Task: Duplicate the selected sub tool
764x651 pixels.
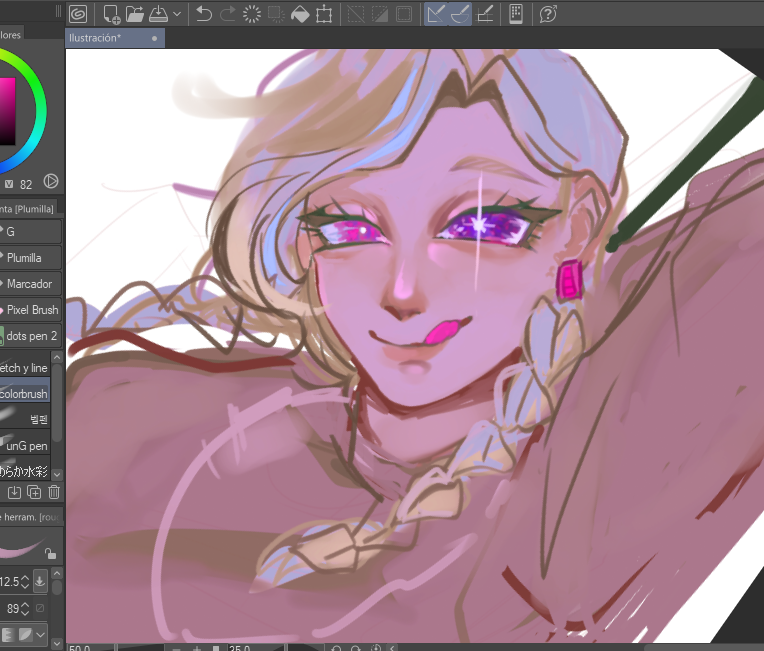Action: pyautogui.click(x=34, y=492)
